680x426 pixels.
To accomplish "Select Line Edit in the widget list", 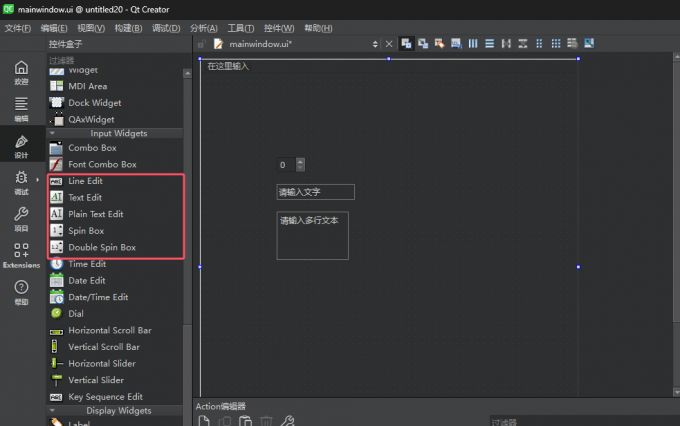I will [85, 181].
